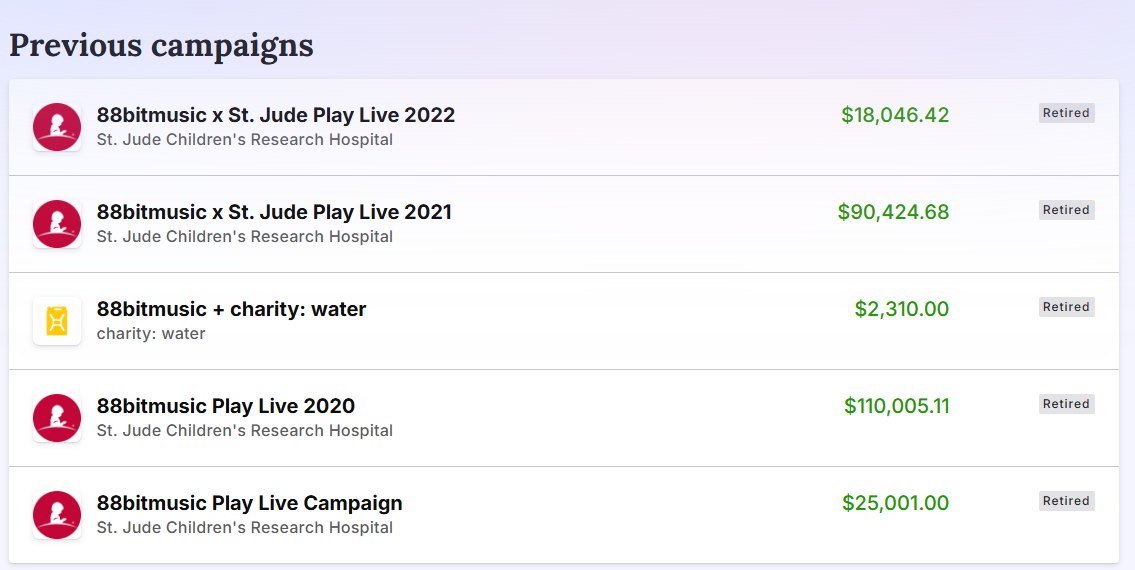Click Retired badge on Play Live 2021 row
1135x570 pixels.
click(1066, 210)
